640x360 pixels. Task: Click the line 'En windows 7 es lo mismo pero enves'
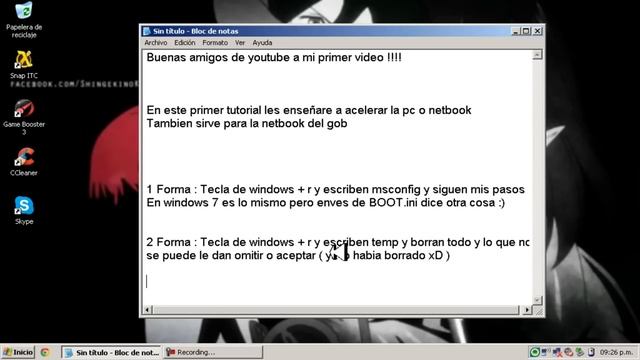pyautogui.click(x=325, y=202)
